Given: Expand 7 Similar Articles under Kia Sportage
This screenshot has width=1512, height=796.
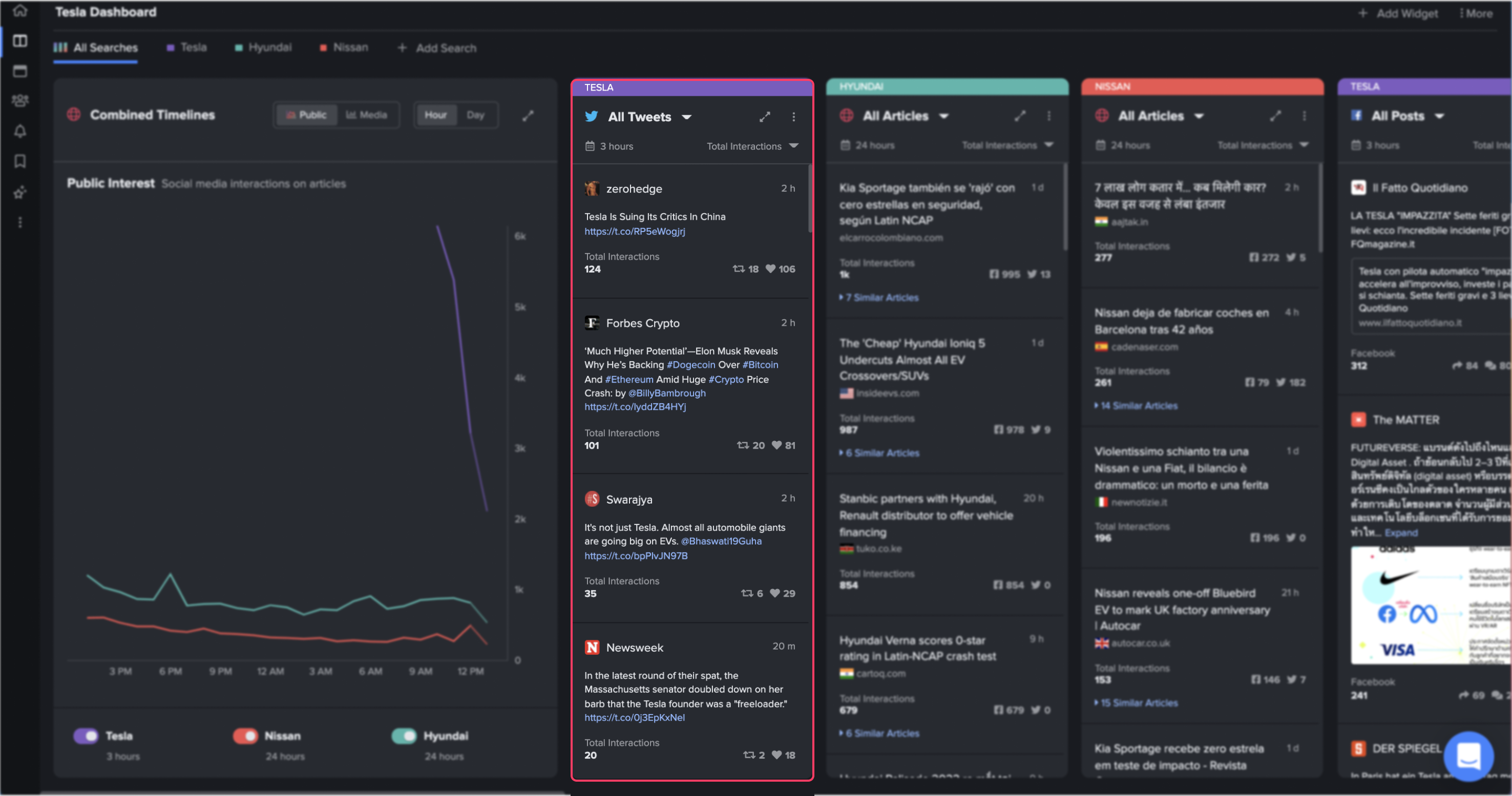Looking at the screenshot, I should click(879, 298).
